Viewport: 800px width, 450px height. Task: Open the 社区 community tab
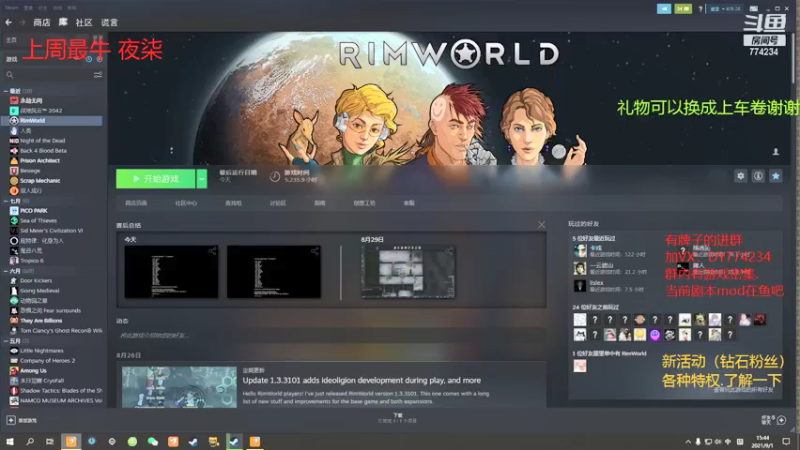click(84, 22)
